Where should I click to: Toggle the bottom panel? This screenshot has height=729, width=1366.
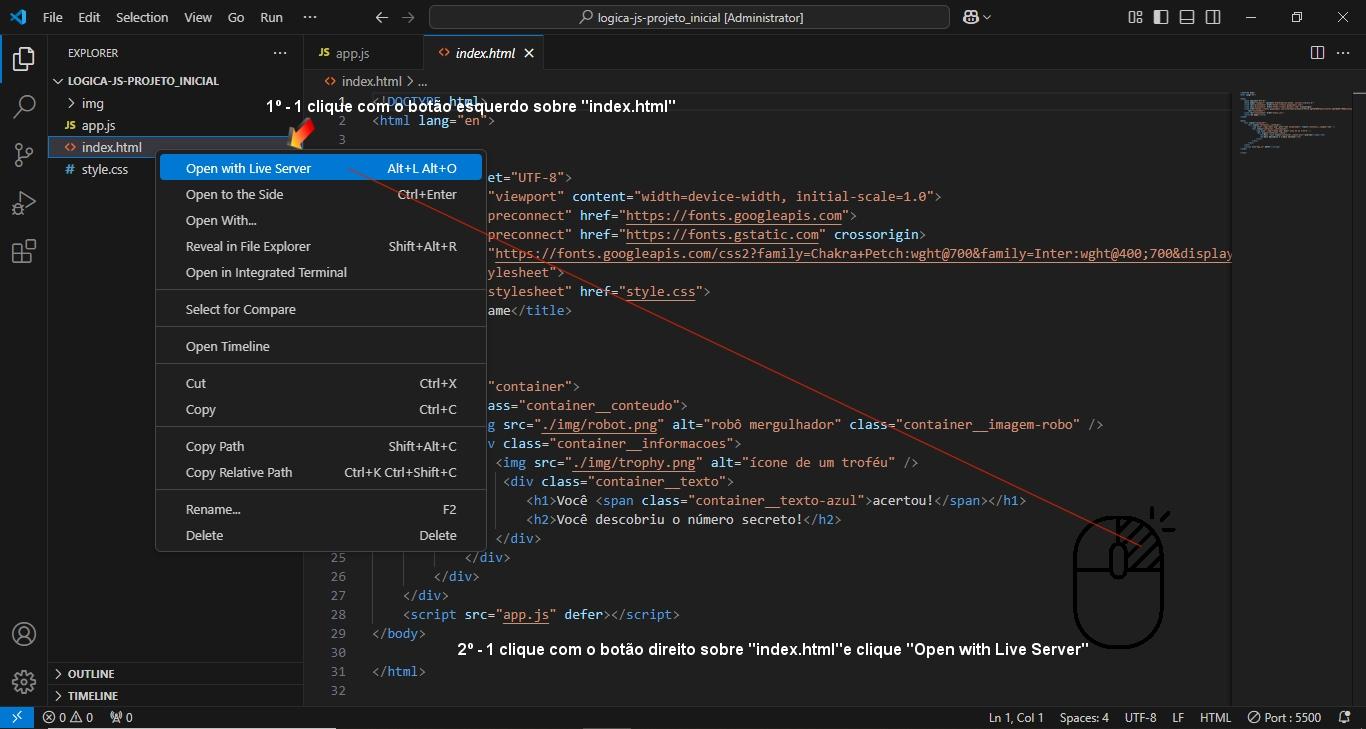coord(1187,17)
